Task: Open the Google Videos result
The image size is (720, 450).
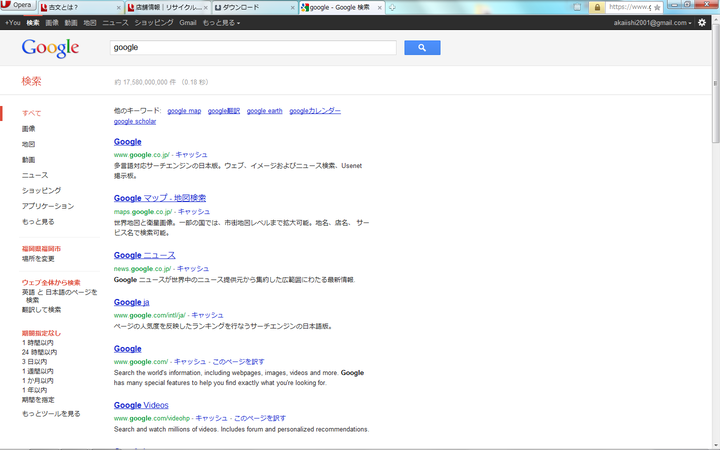Action: coord(141,405)
